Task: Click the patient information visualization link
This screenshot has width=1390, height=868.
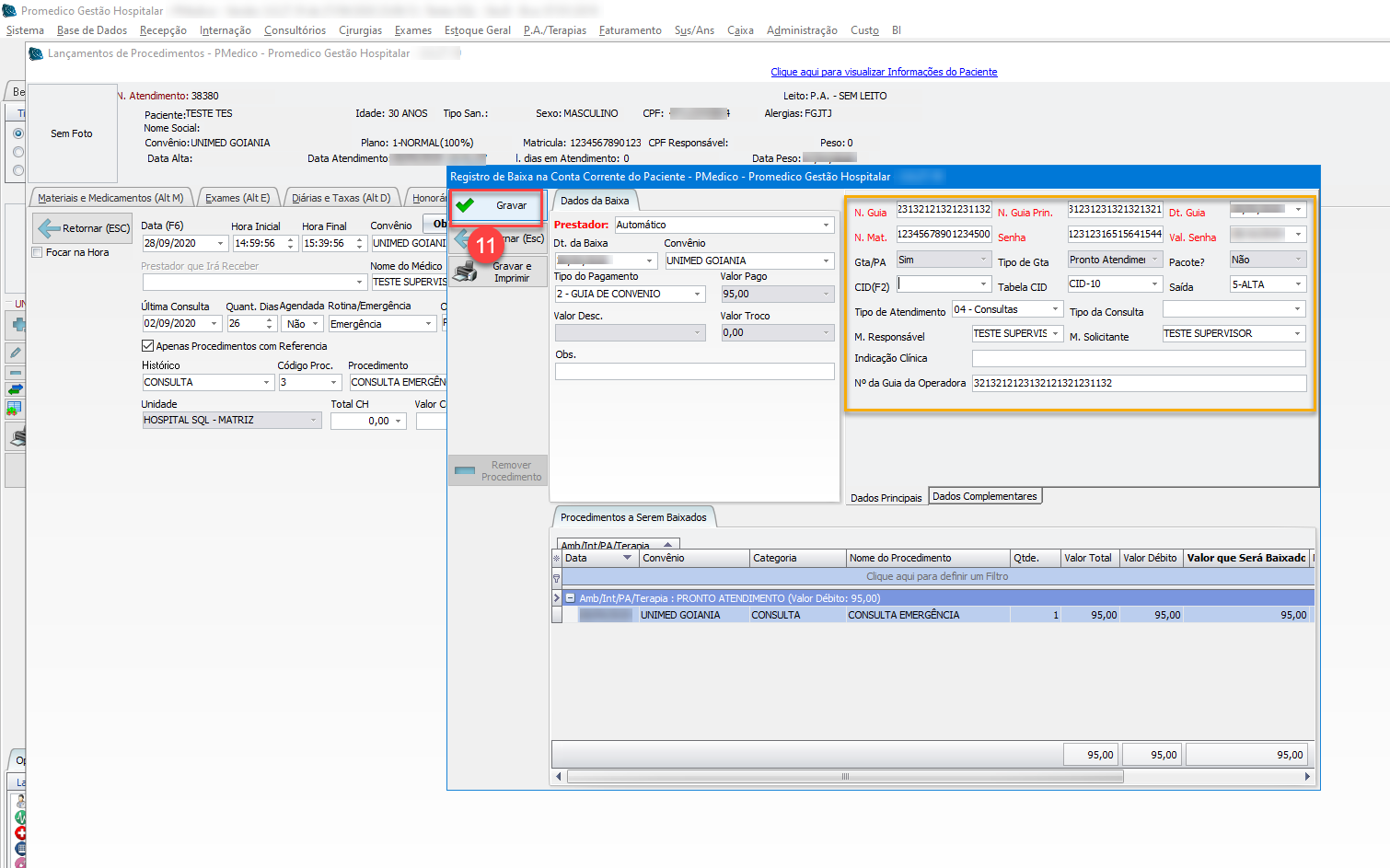Action: (884, 72)
